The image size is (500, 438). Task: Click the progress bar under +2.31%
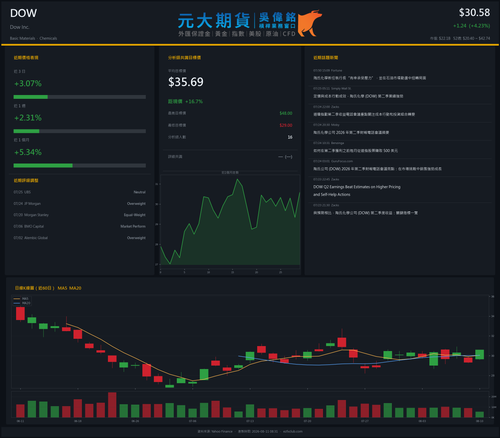[80, 131]
